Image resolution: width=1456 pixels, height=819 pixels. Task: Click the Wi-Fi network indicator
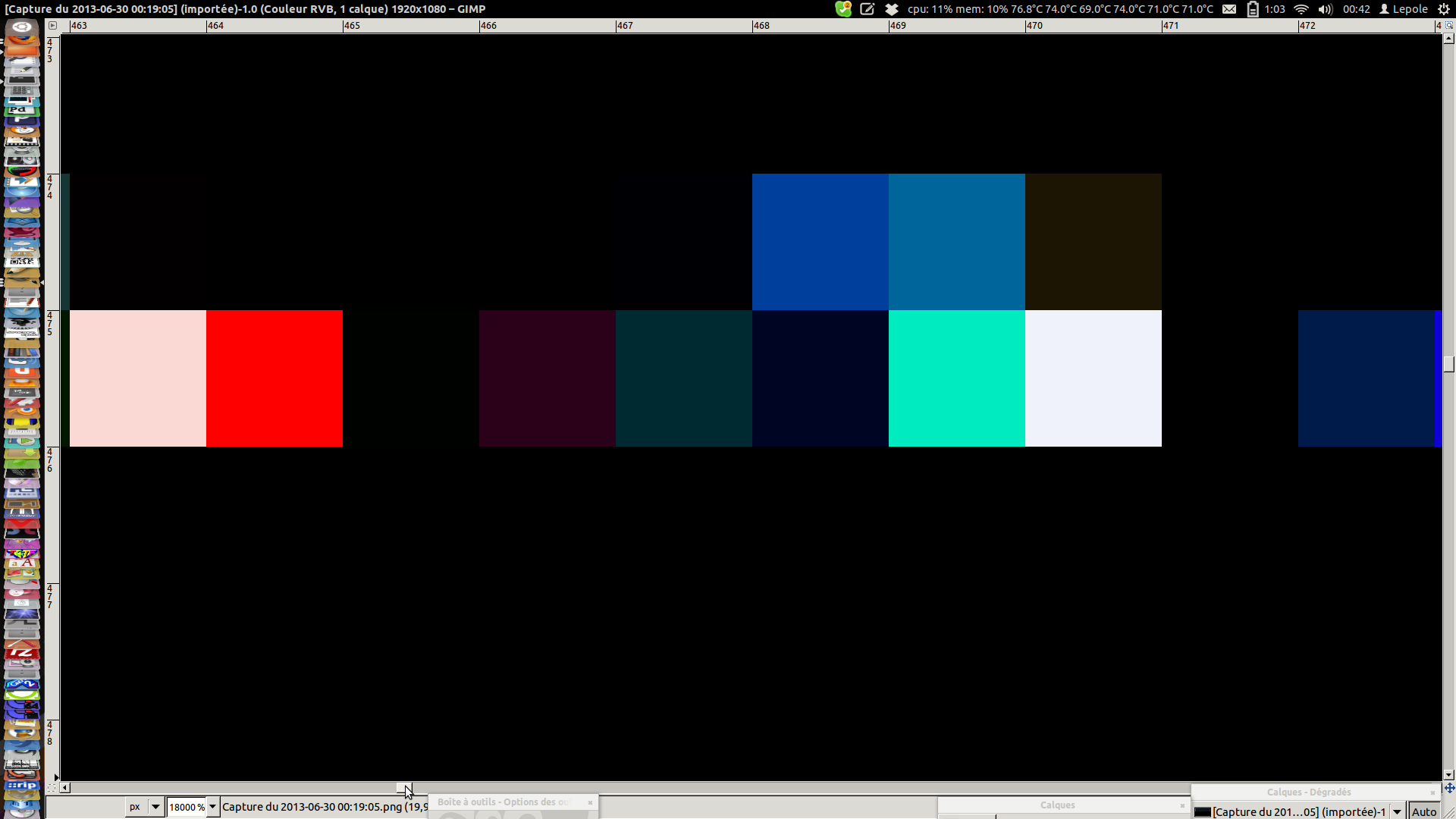1301,9
